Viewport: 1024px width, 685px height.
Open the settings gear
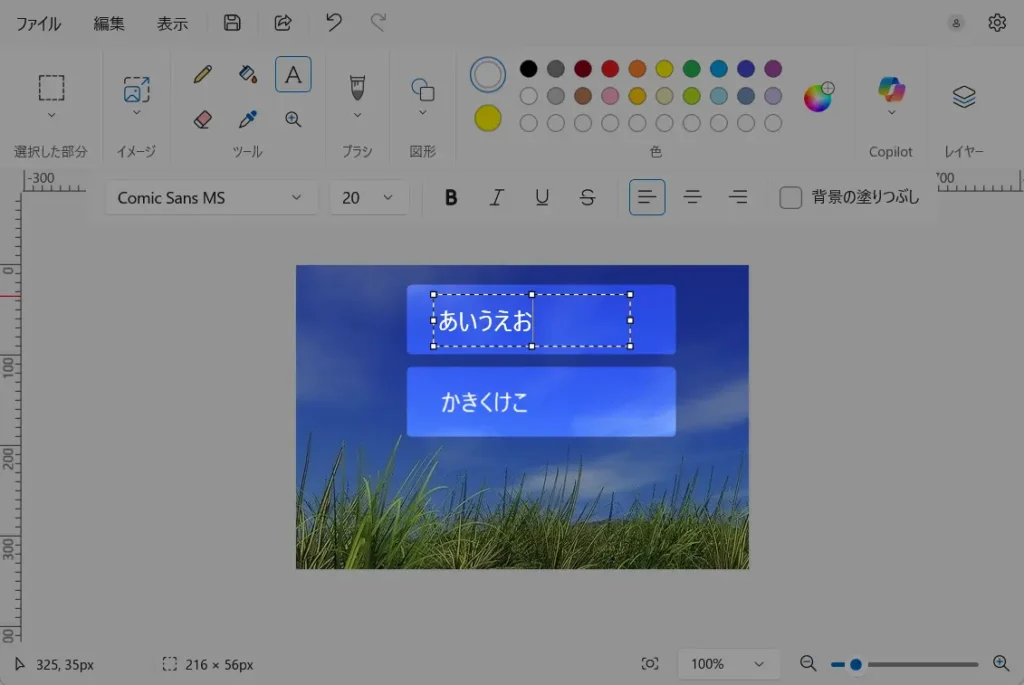coord(997,23)
